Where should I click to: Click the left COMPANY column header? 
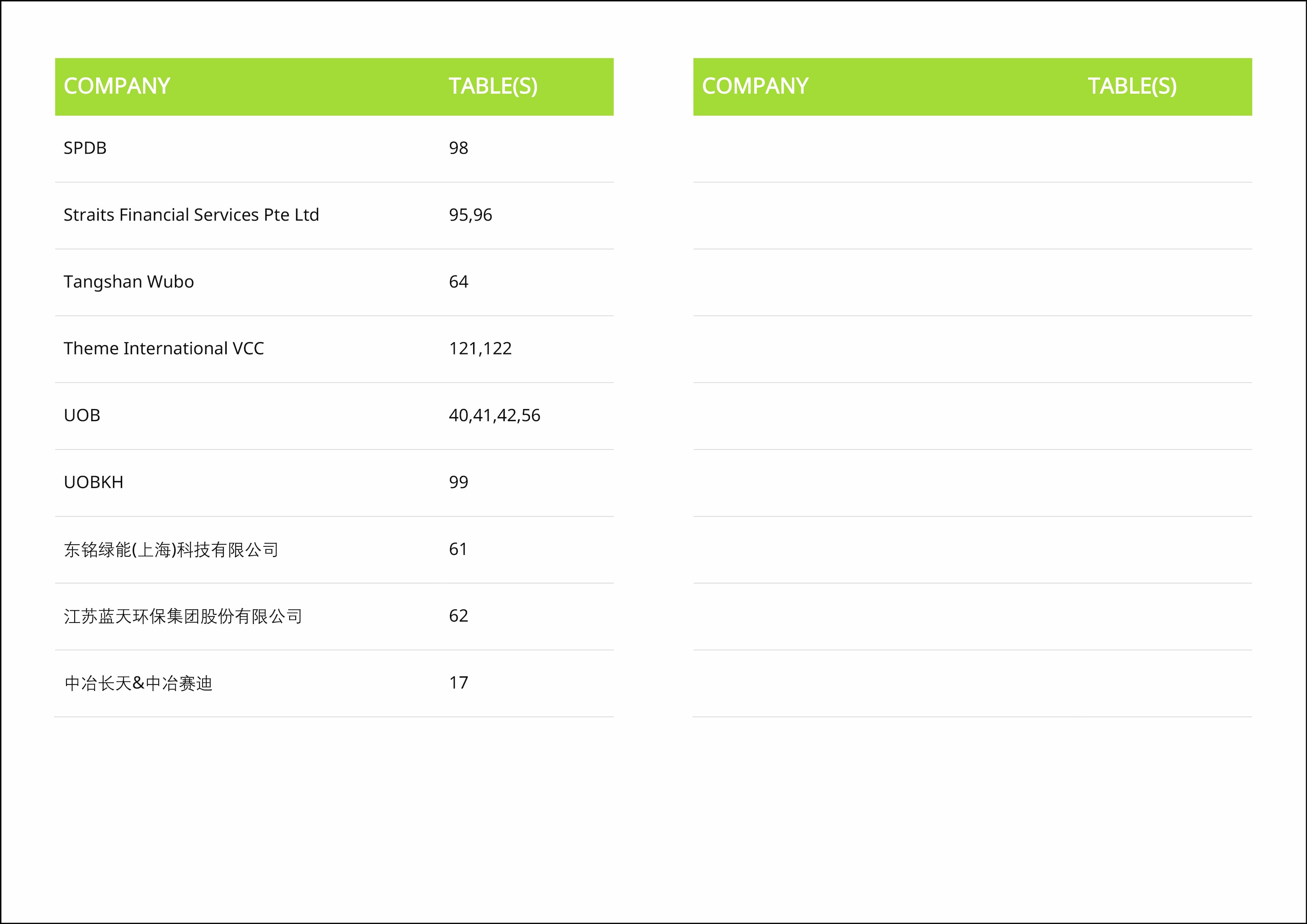tap(117, 86)
